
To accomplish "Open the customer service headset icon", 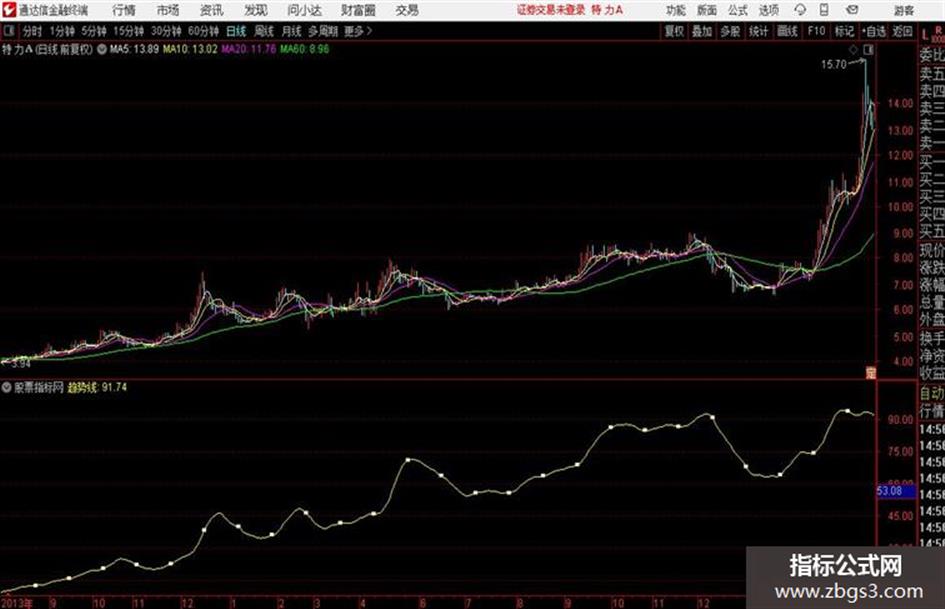I will [x=800, y=10].
